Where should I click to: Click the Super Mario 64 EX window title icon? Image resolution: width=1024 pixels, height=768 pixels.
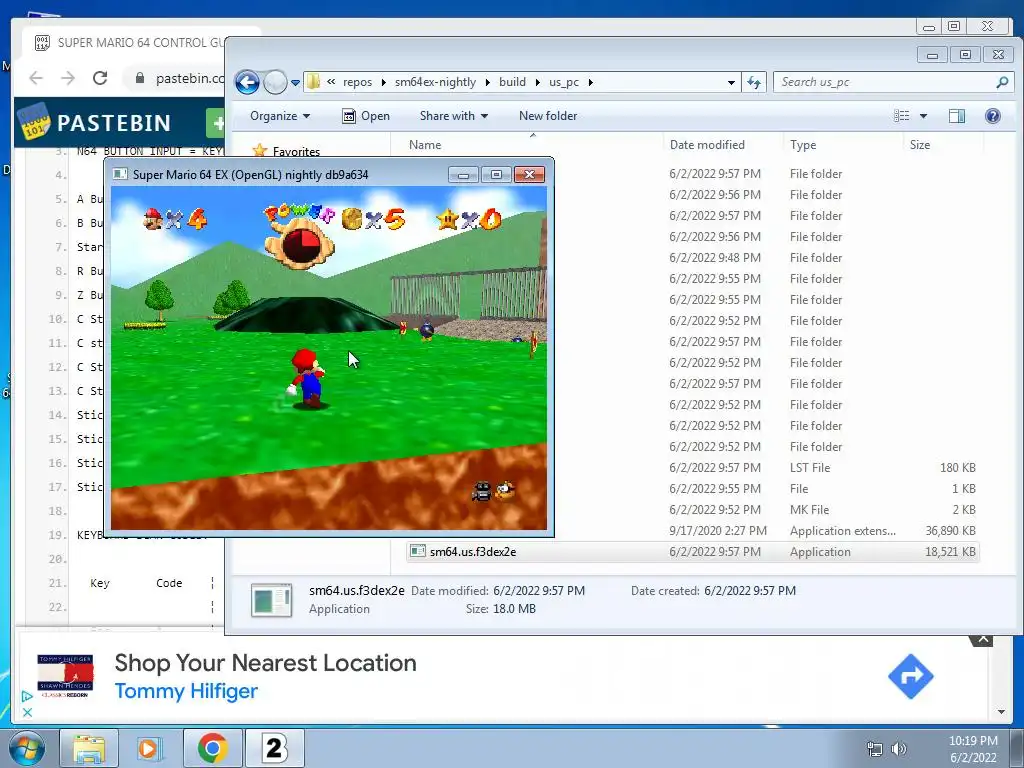120,174
